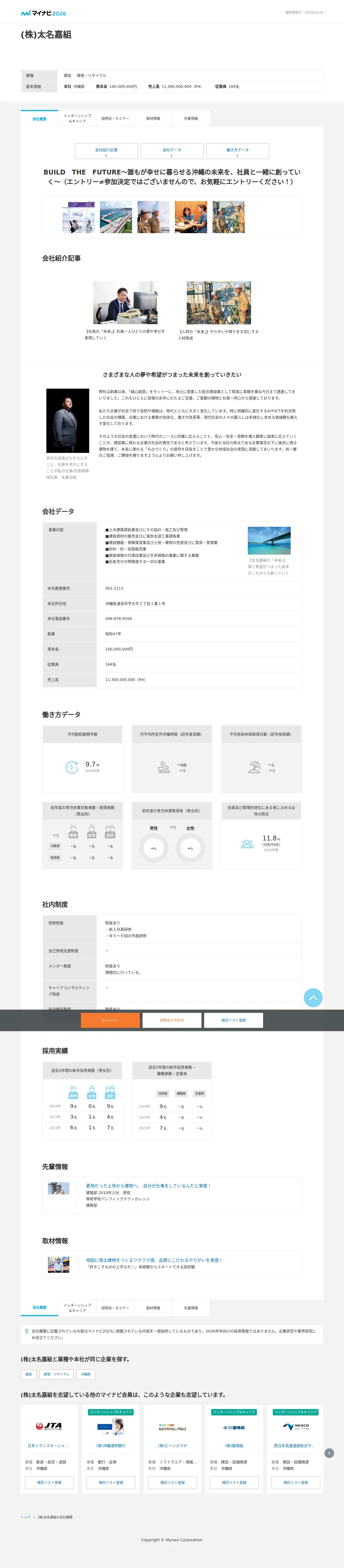Open the bottom 取材情報 tab
344x1568 pixels.
pos(153,1308)
